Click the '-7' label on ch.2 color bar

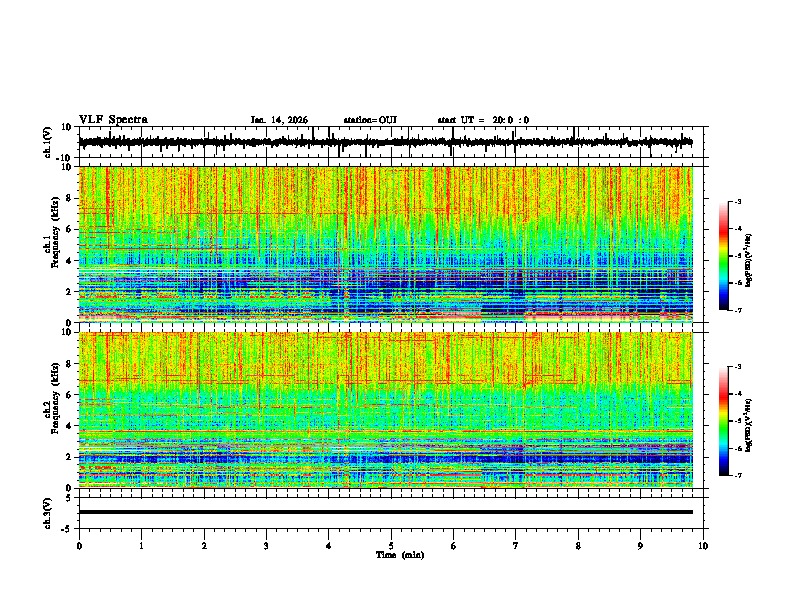coord(738,476)
